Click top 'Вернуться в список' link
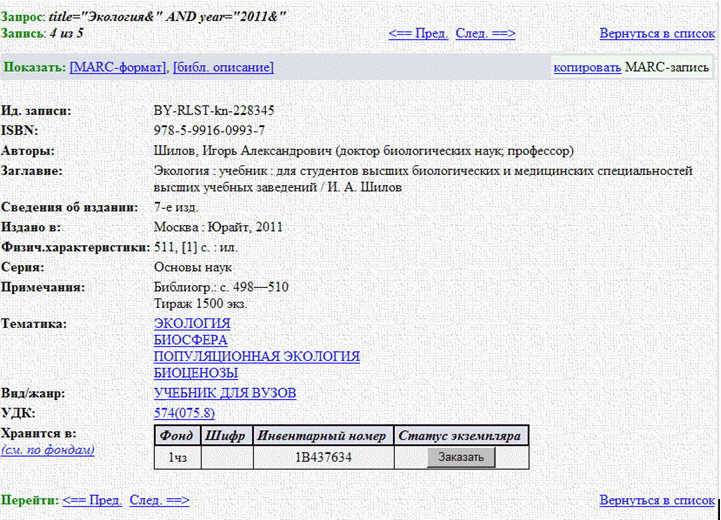This screenshot has width=721, height=520. point(657,33)
